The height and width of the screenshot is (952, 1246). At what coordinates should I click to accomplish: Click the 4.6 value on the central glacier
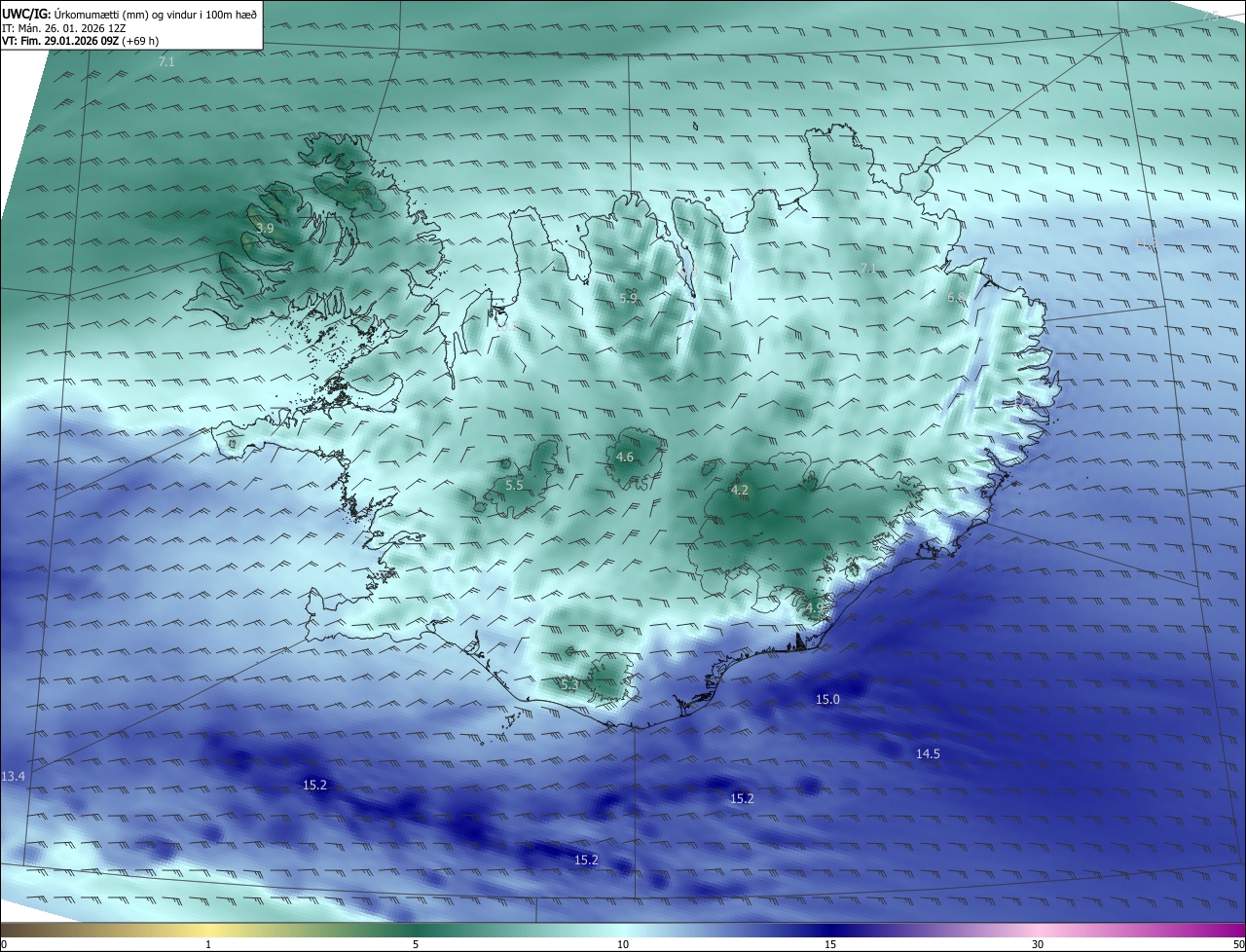coord(625,458)
